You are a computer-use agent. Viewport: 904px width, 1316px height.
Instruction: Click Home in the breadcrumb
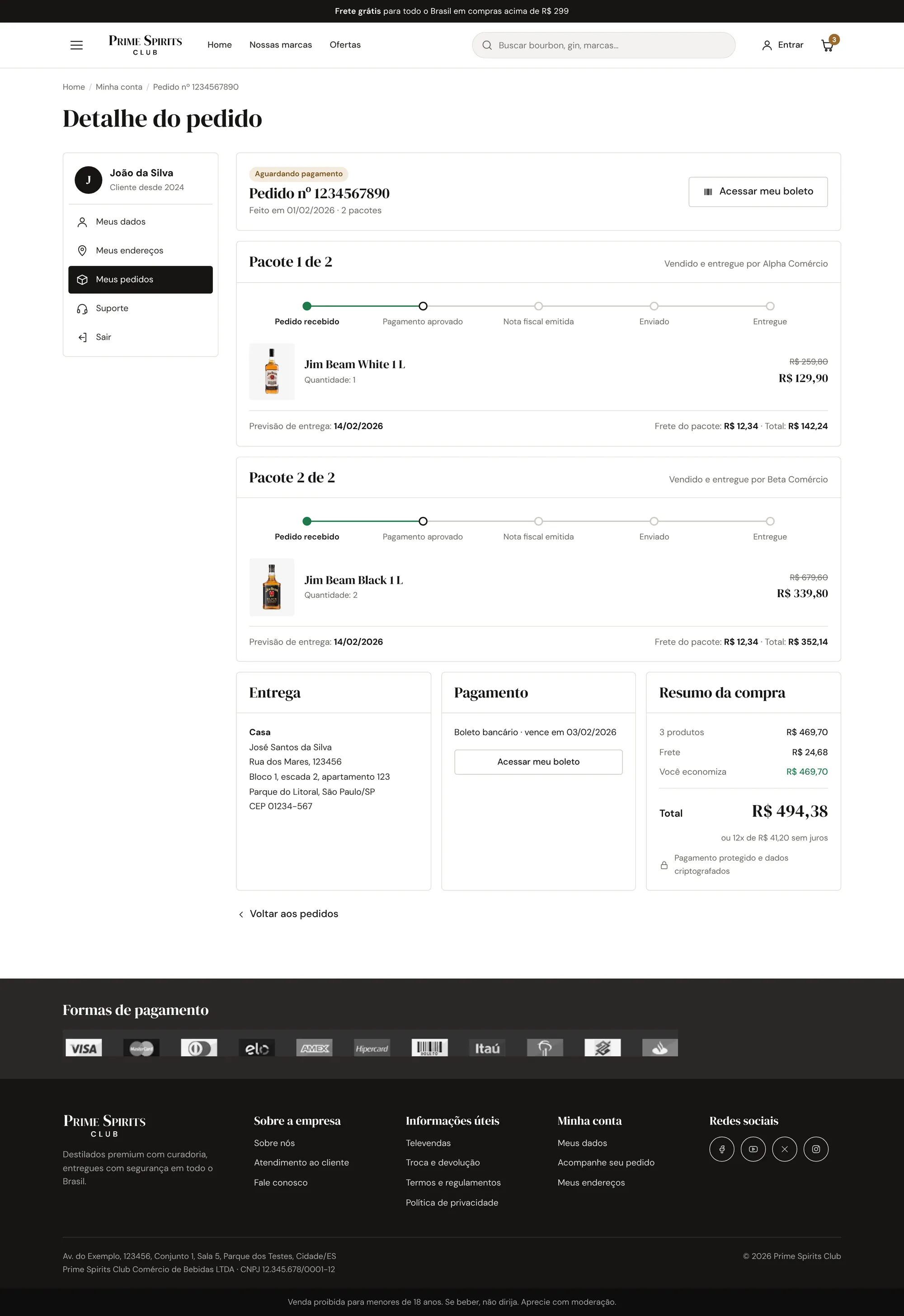click(74, 87)
